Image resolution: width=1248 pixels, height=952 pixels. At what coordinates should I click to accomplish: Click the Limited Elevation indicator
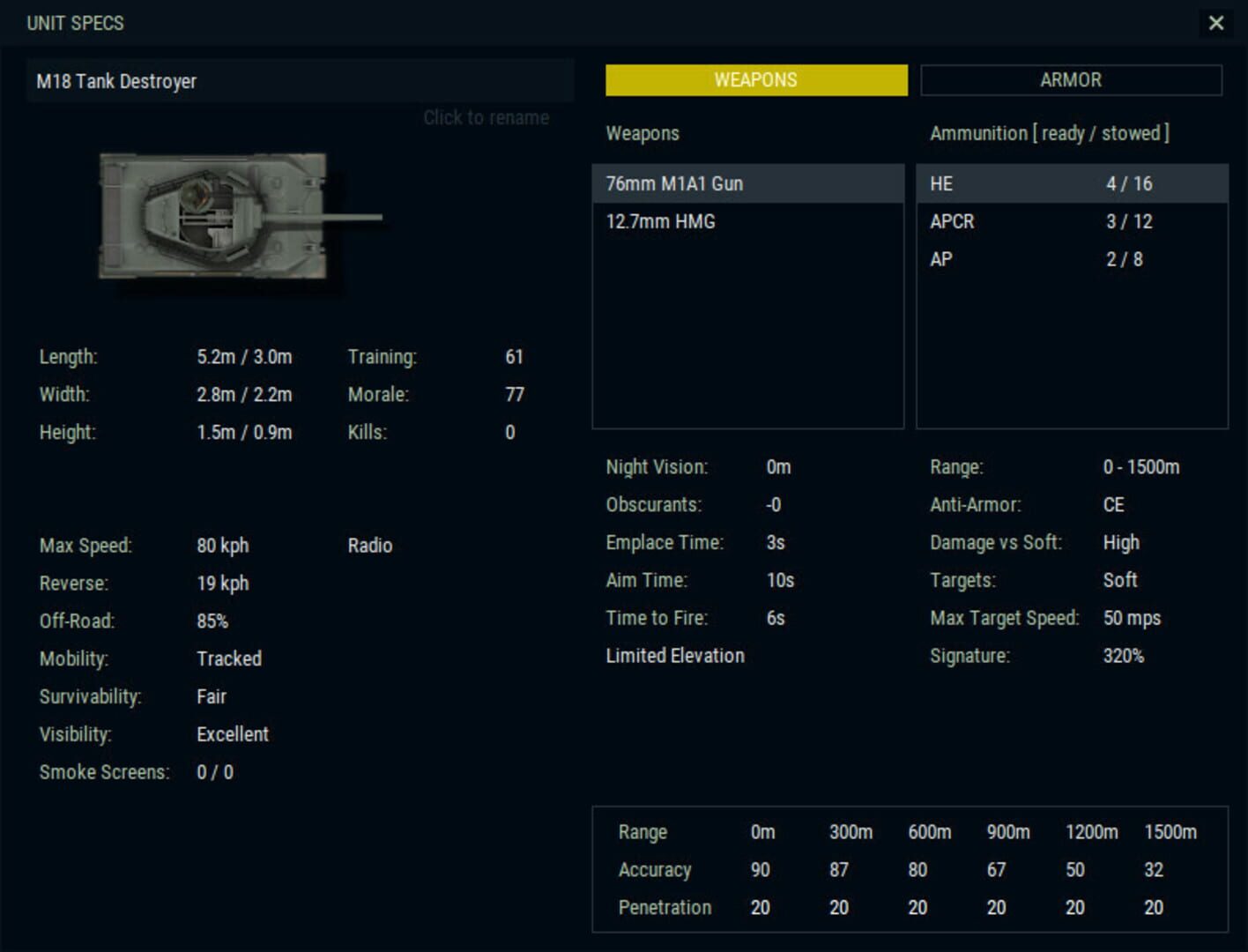coord(674,655)
